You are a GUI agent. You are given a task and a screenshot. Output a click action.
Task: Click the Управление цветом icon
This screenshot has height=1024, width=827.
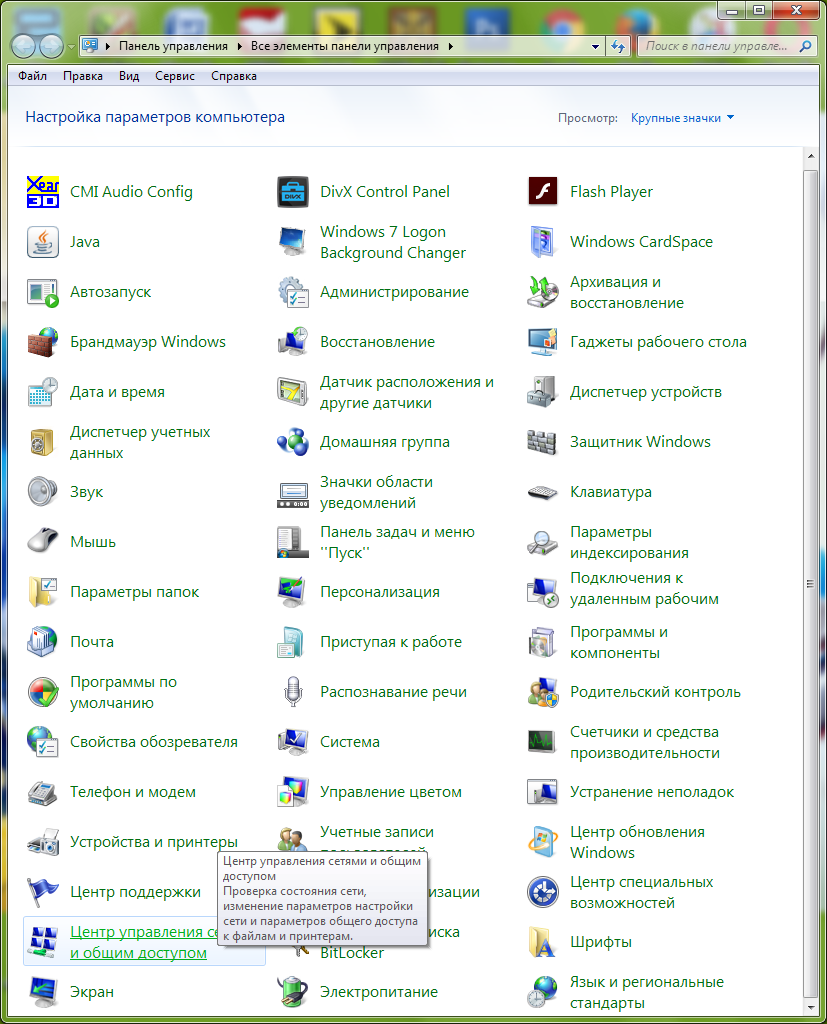[x=293, y=792]
